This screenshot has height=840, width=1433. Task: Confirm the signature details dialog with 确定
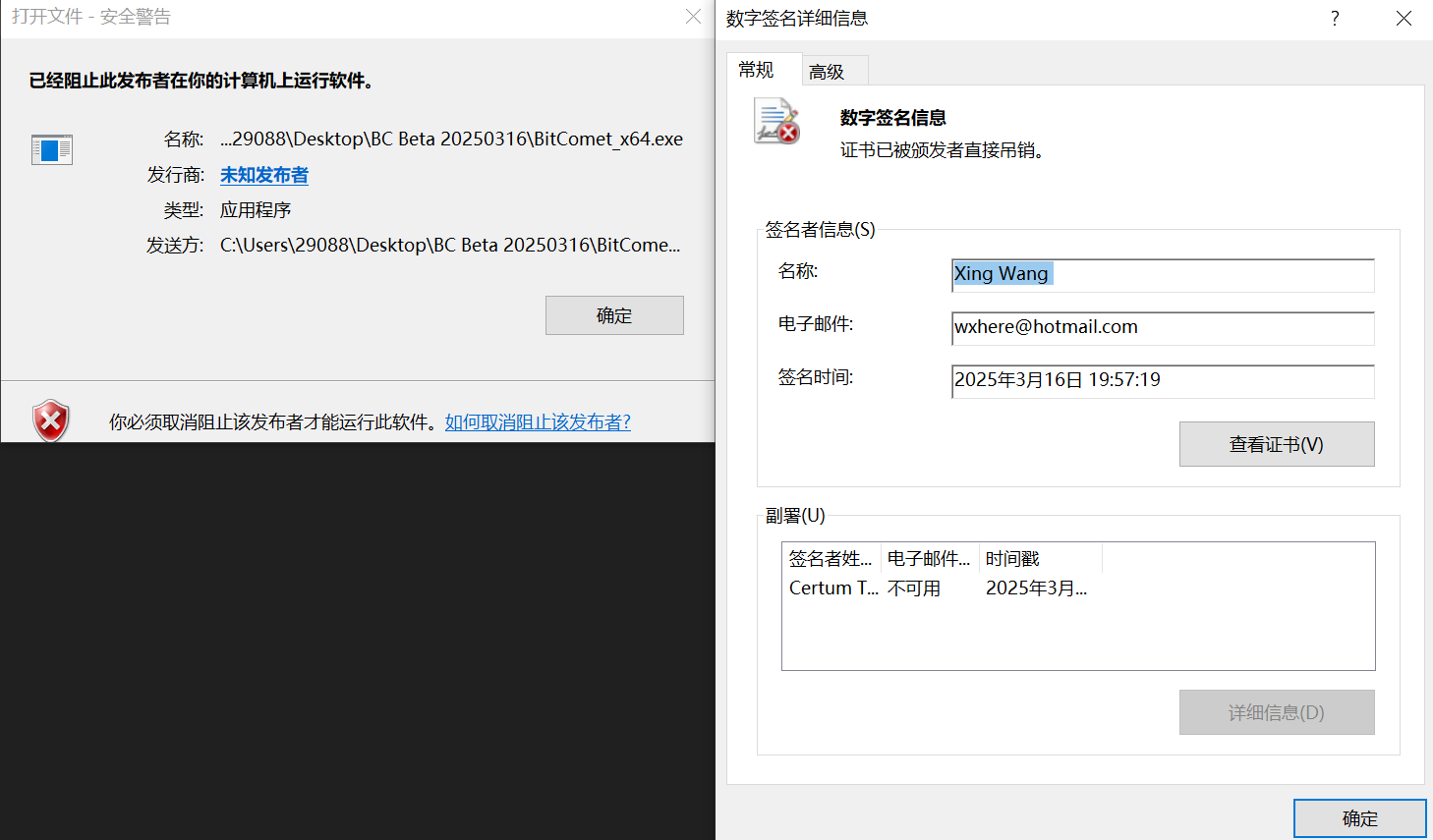tap(1360, 818)
